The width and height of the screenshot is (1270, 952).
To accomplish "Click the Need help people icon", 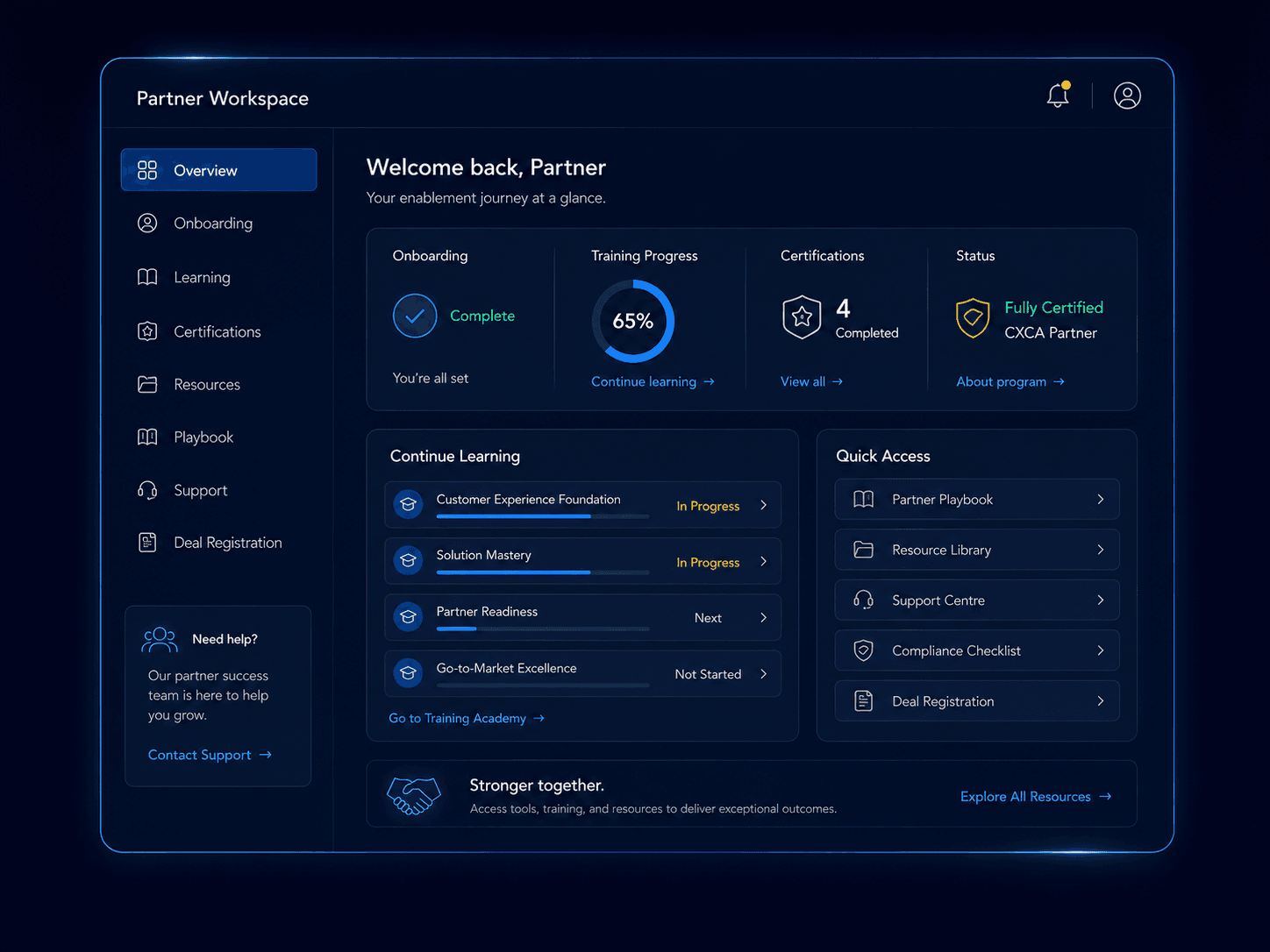I will tap(160, 640).
